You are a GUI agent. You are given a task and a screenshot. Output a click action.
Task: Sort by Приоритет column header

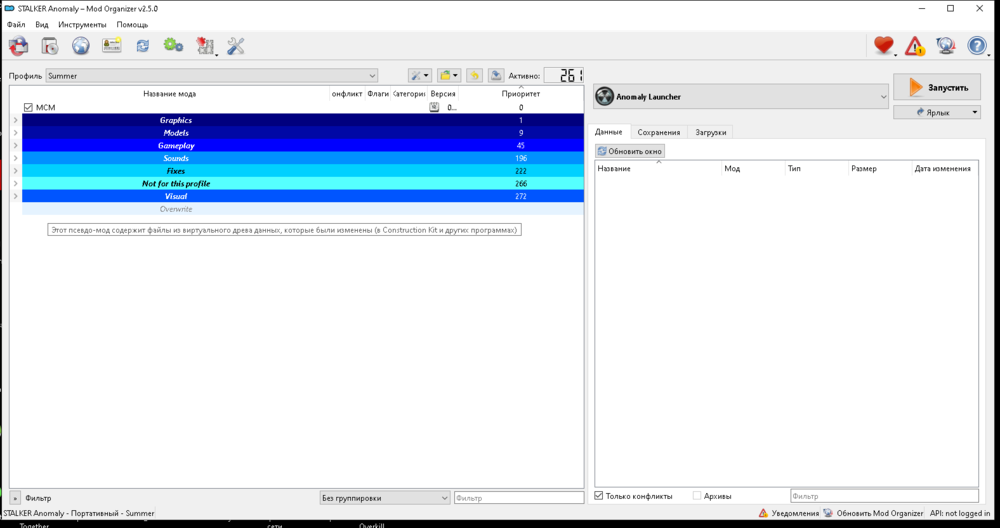pos(520,94)
